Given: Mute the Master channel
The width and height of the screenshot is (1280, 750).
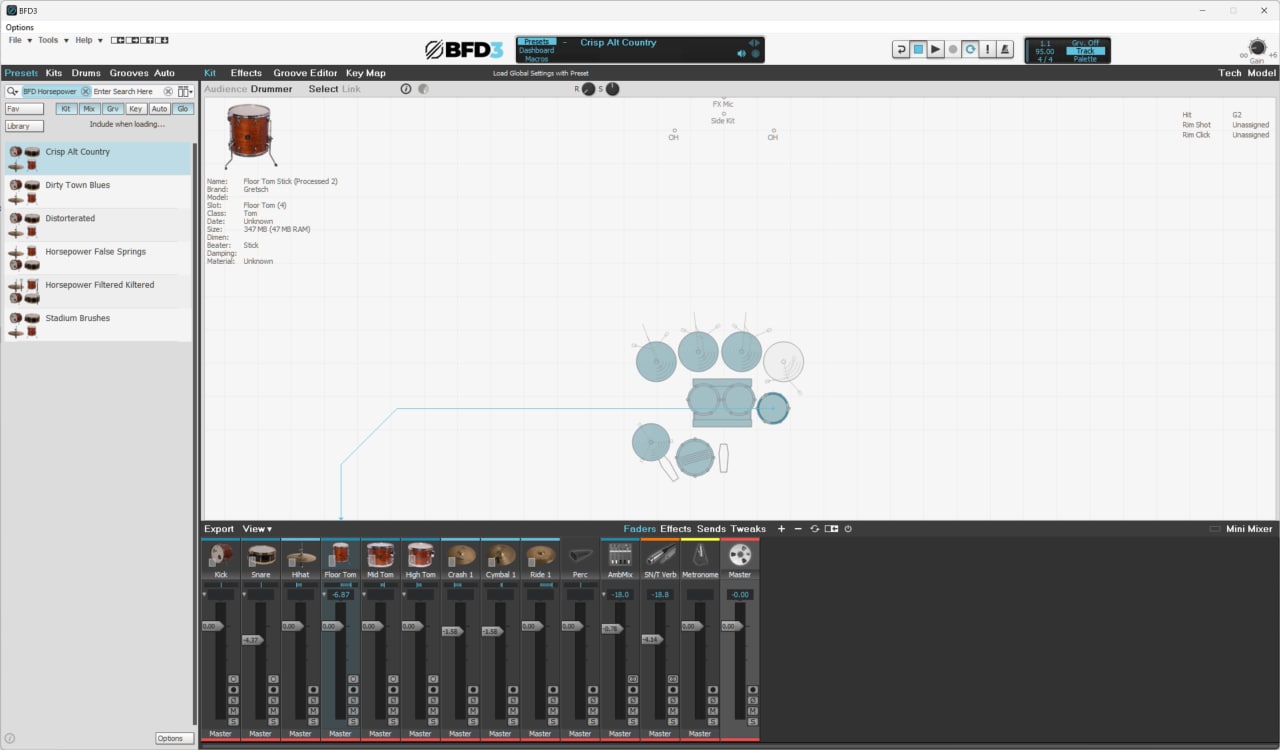Looking at the screenshot, I should coord(753,710).
